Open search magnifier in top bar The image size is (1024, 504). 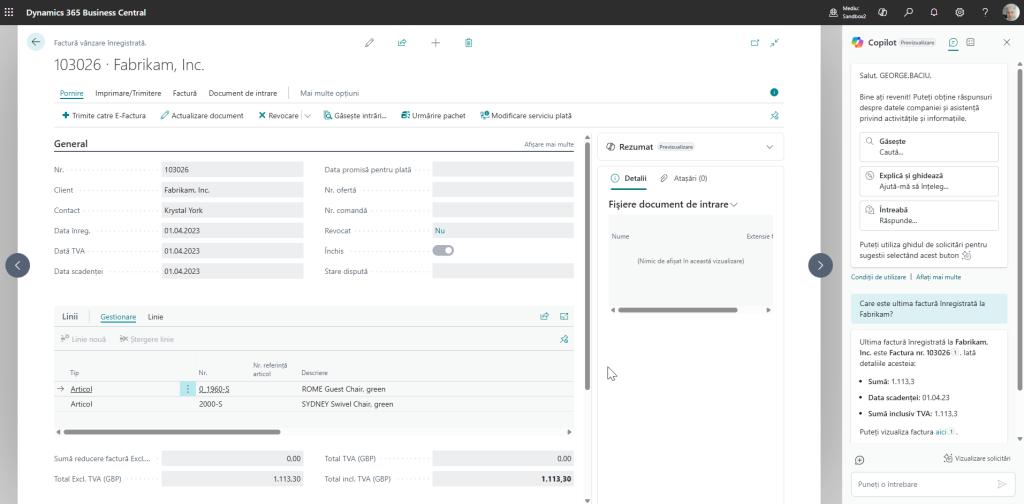(908, 12)
